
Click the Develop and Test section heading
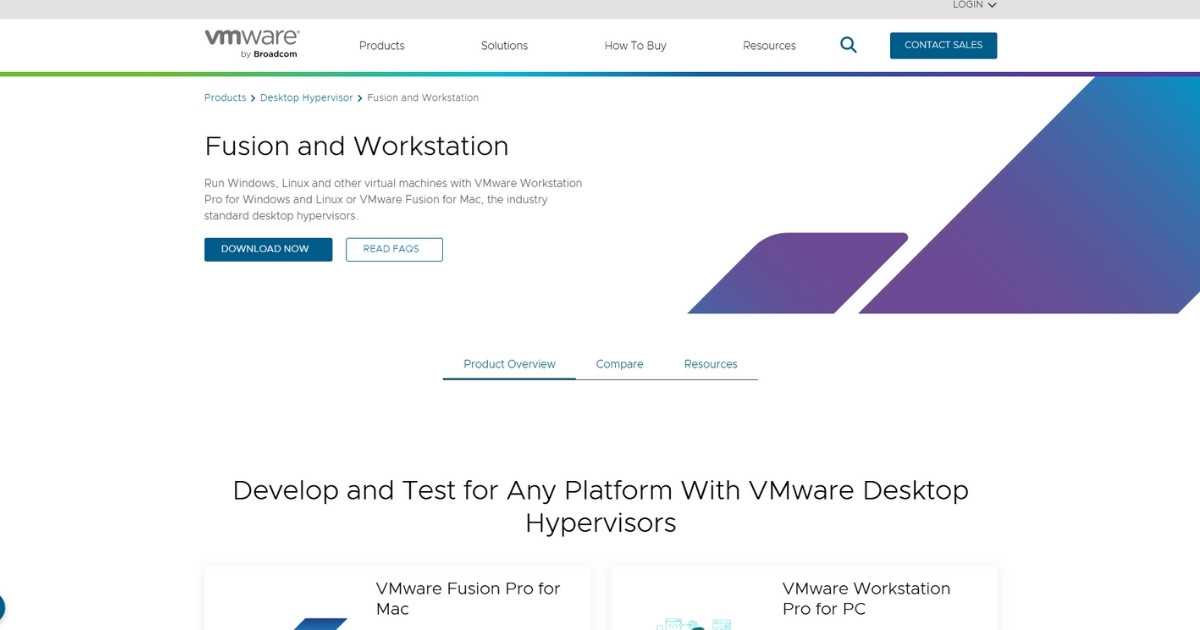pyautogui.click(x=600, y=506)
